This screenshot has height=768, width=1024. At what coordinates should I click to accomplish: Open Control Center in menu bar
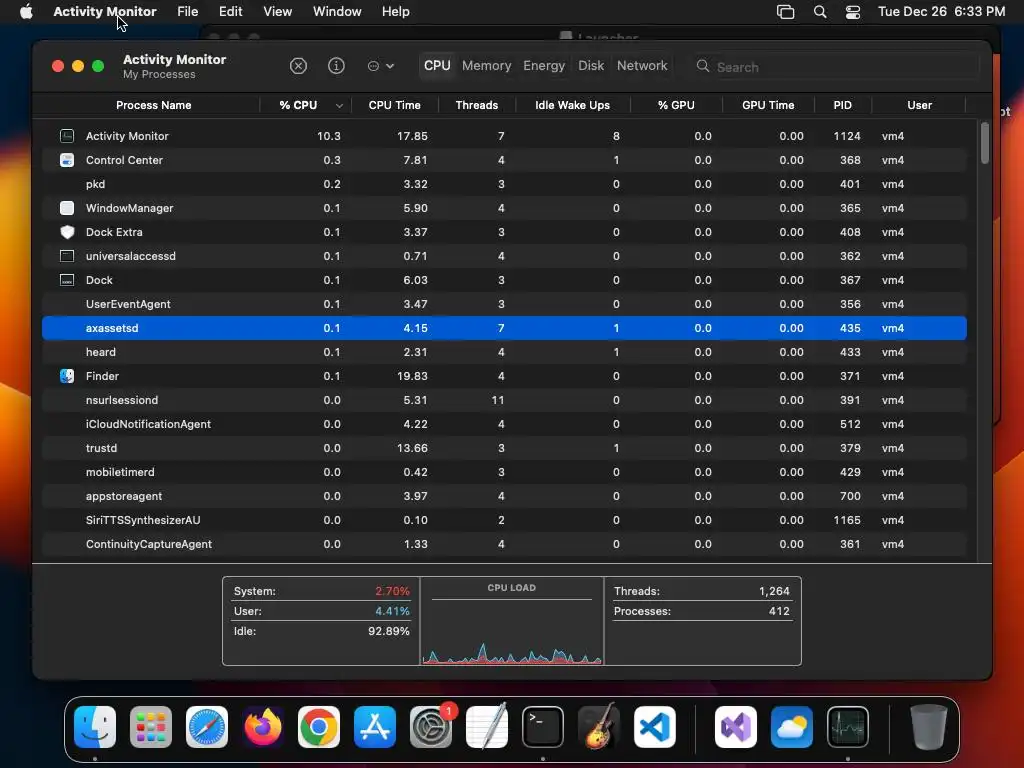coord(853,12)
